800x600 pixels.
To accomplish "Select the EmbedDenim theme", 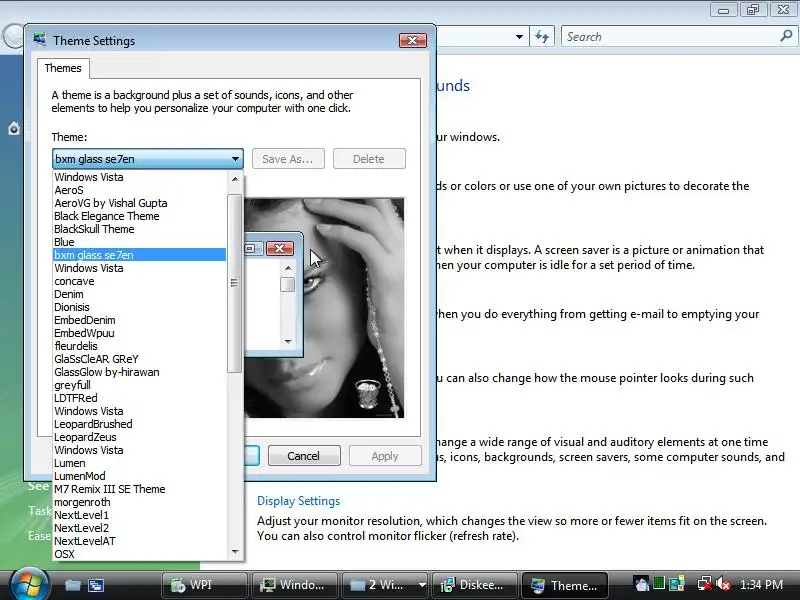I will [139, 320].
